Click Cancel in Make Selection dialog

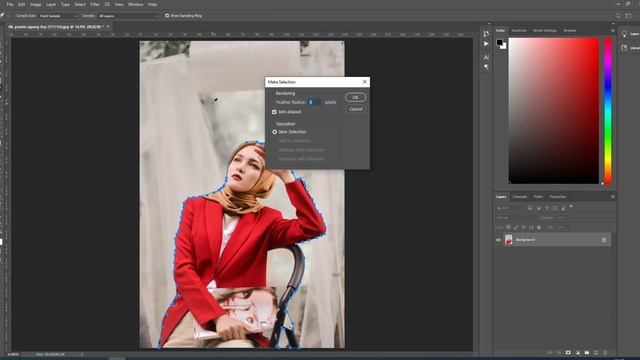[x=356, y=109]
